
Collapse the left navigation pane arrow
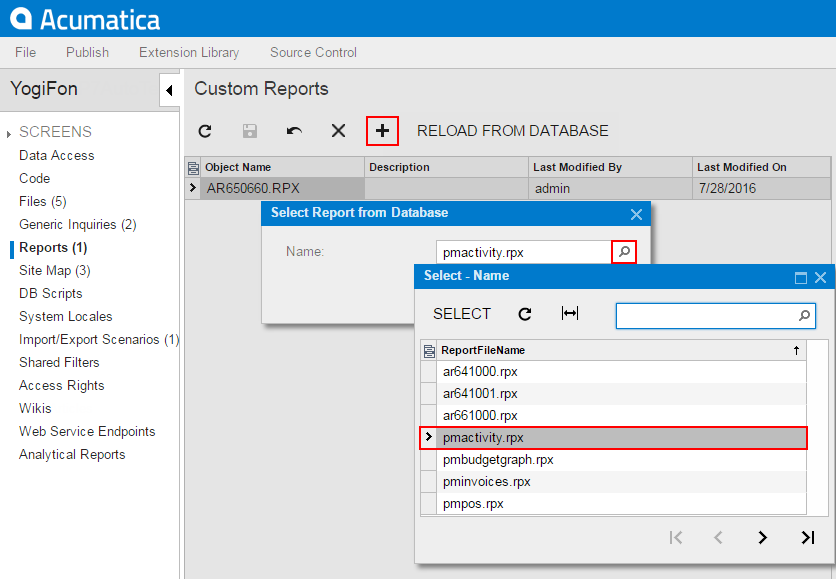pos(169,91)
